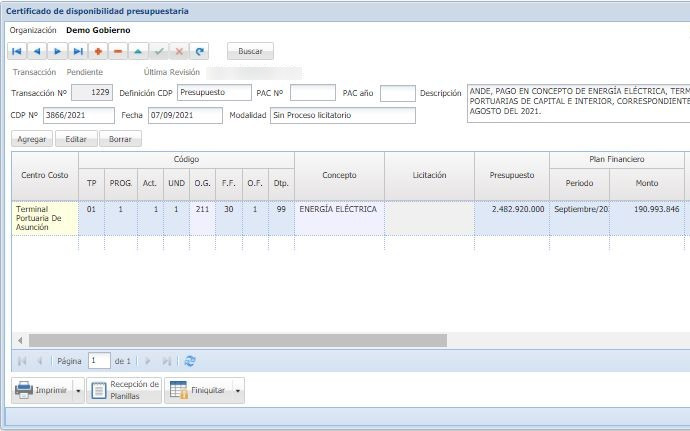
Task: Click the PAC Nº field
Action: [x=313, y=93]
